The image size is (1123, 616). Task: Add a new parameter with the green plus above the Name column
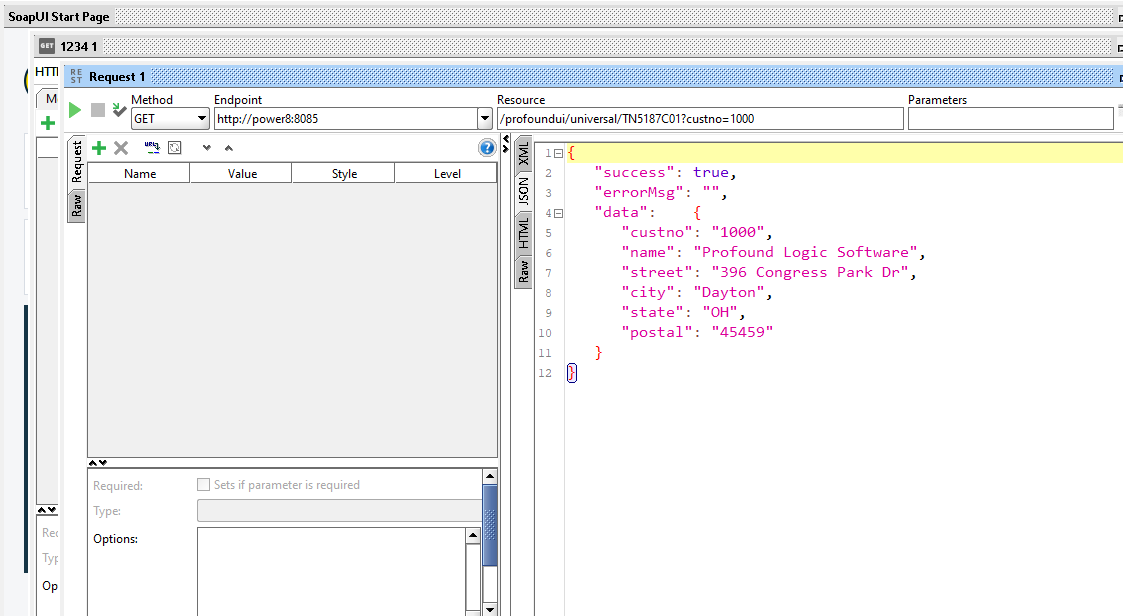(x=99, y=148)
